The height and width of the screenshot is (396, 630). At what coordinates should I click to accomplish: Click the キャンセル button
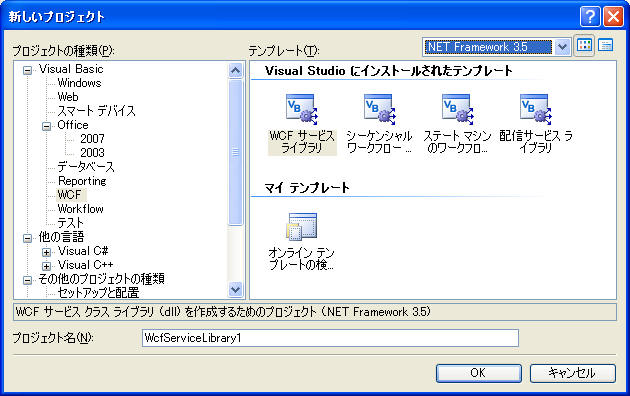pyautogui.click(x=573, y=373)
